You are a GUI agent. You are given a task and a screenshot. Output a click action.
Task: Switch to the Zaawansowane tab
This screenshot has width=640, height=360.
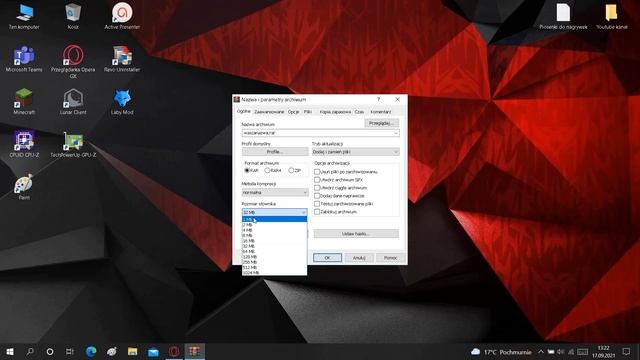tap(269, 112)
